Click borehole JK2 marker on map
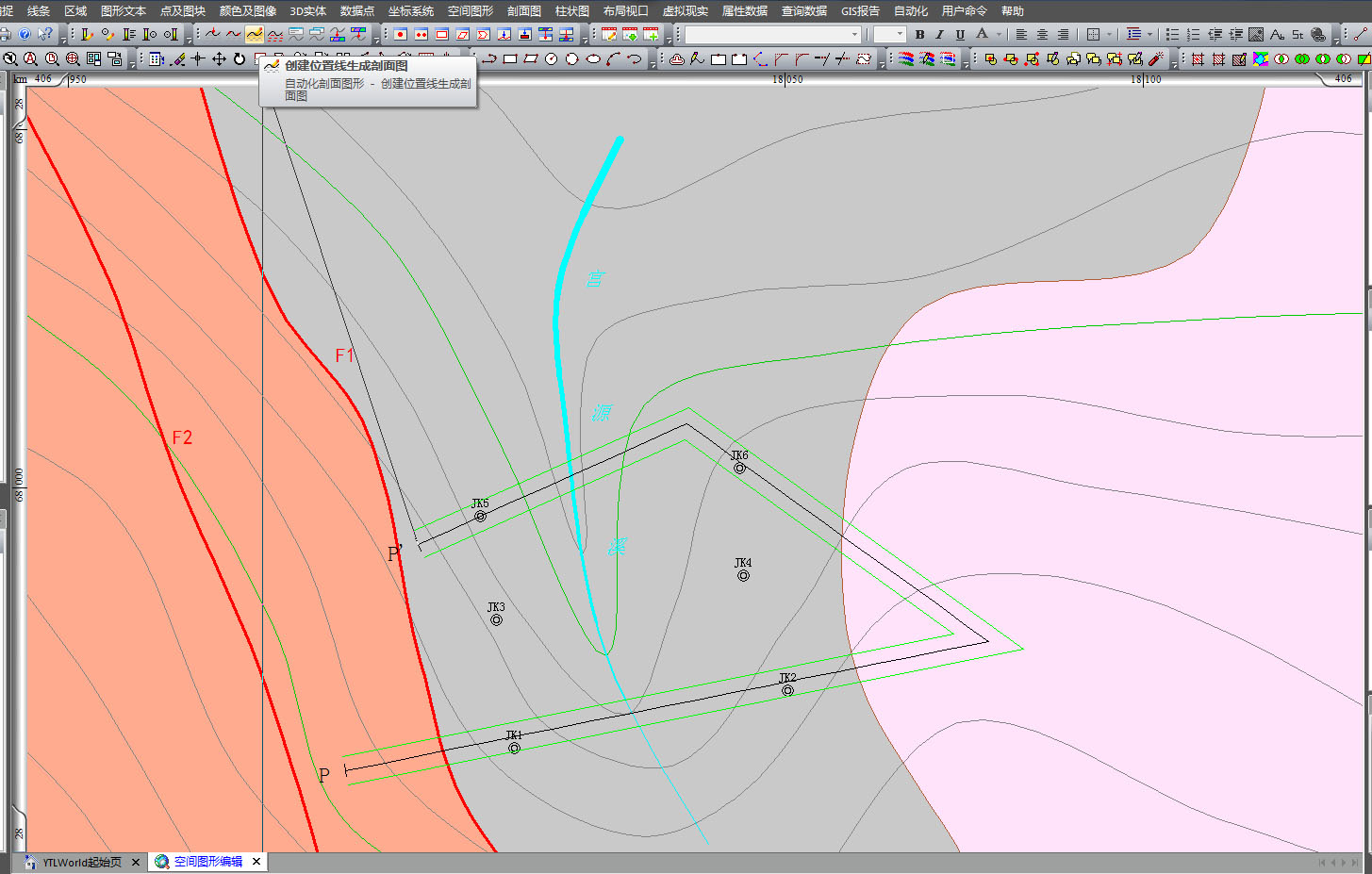Screen dimensions: 1372x874 pyautogui.click(x=787, y=690)
